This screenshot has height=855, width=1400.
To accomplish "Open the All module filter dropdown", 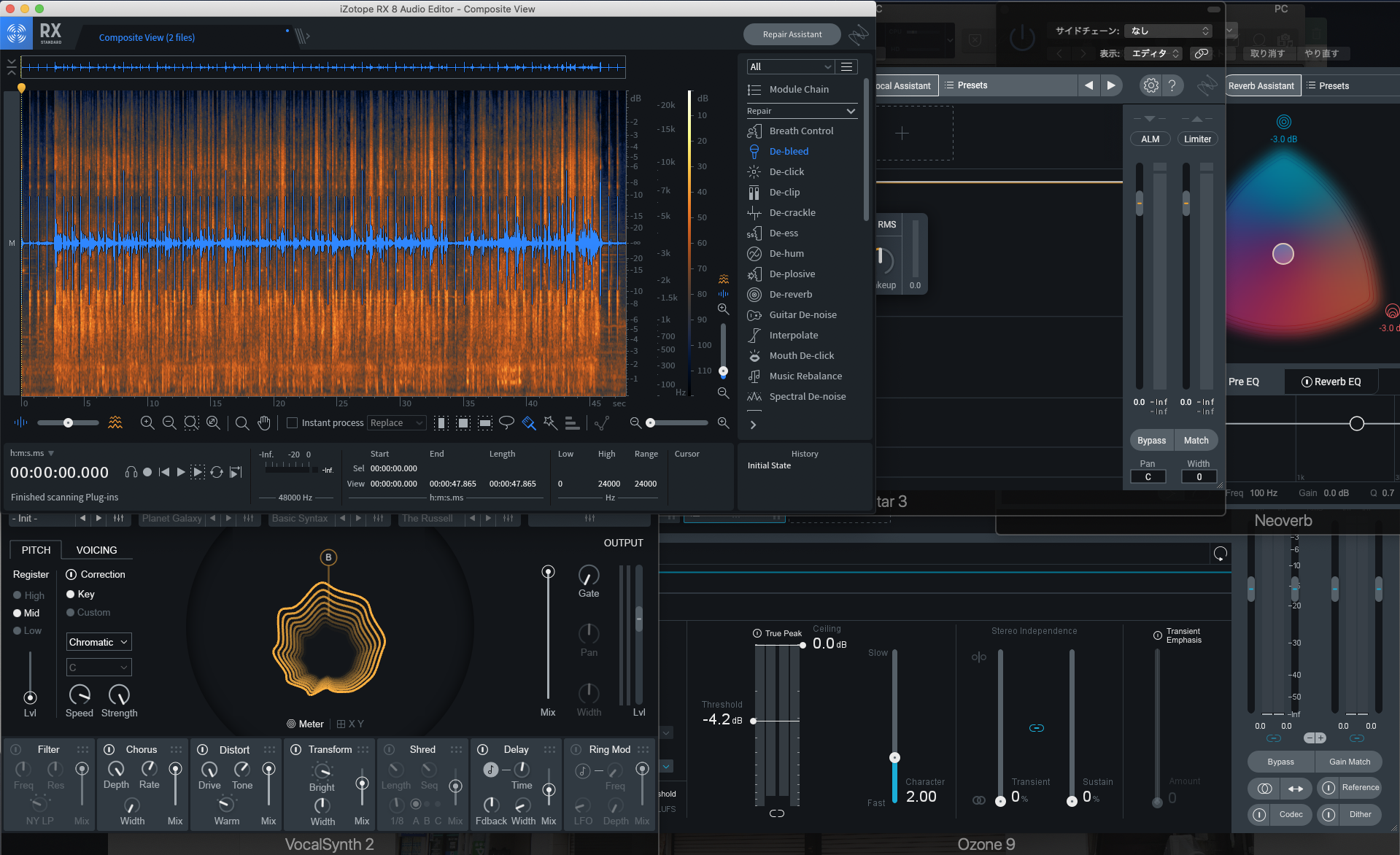I will [x=790, y=66].
